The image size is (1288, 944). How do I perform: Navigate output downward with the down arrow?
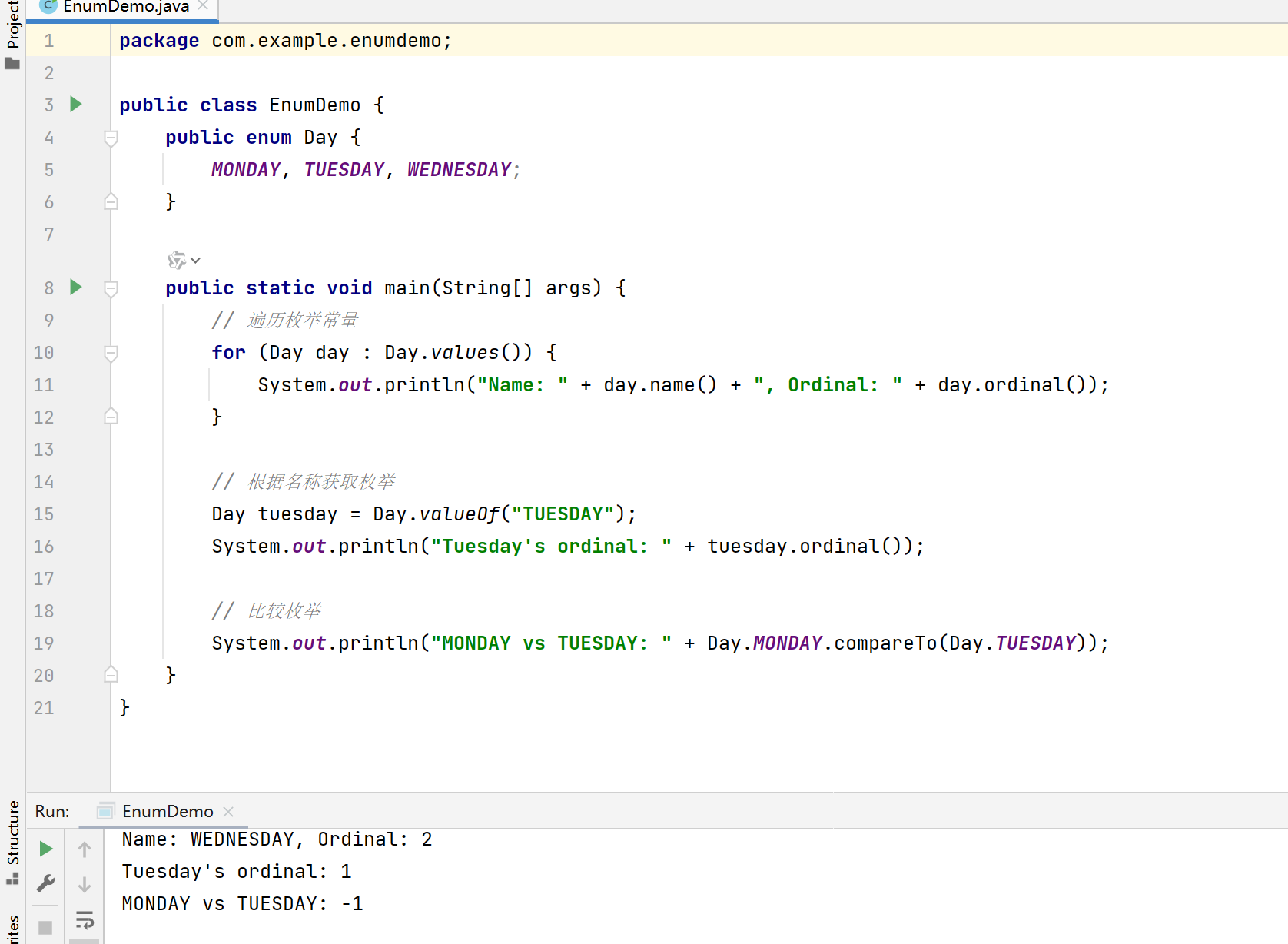85,884
